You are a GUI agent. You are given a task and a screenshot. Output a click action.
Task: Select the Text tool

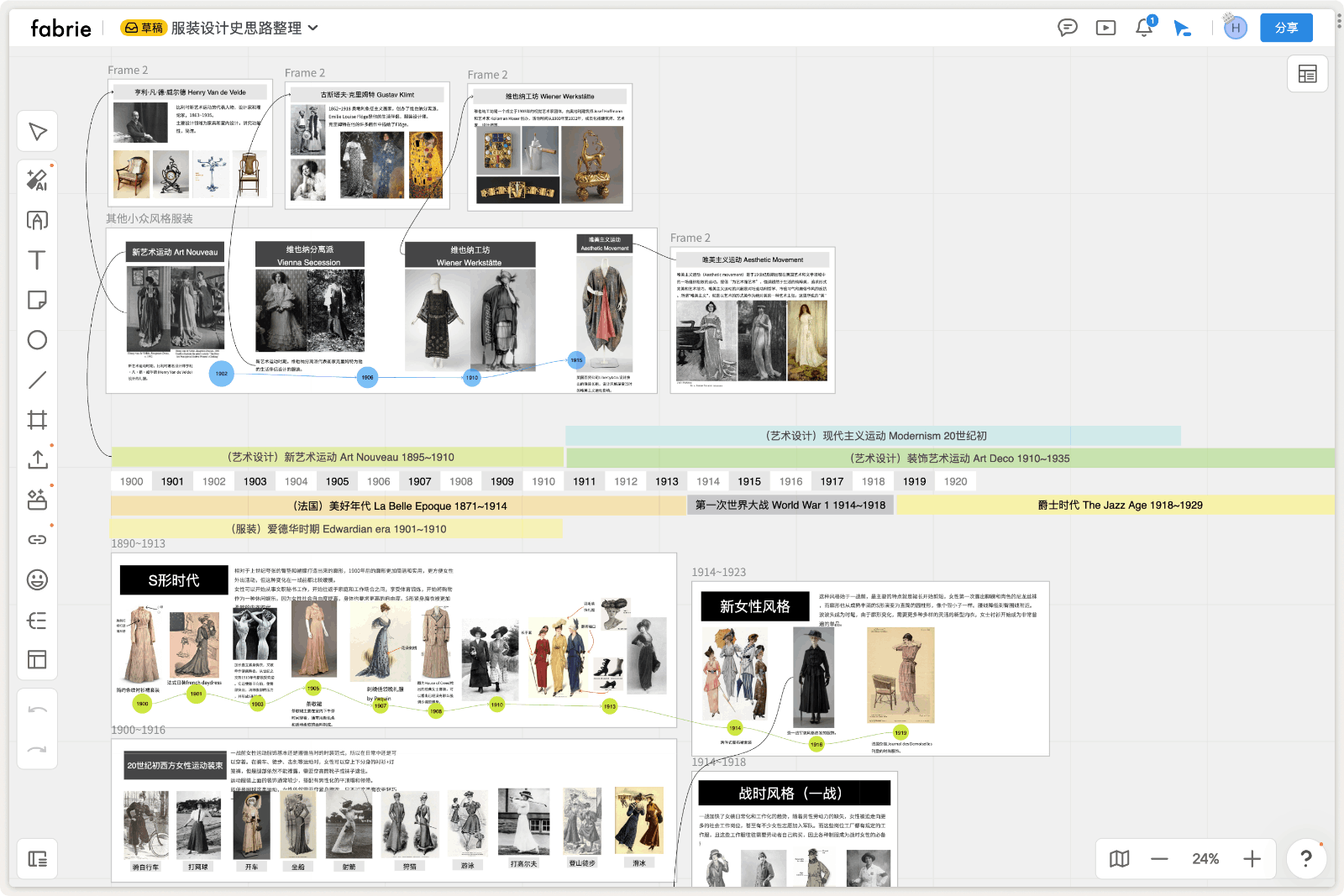[37, 260]
